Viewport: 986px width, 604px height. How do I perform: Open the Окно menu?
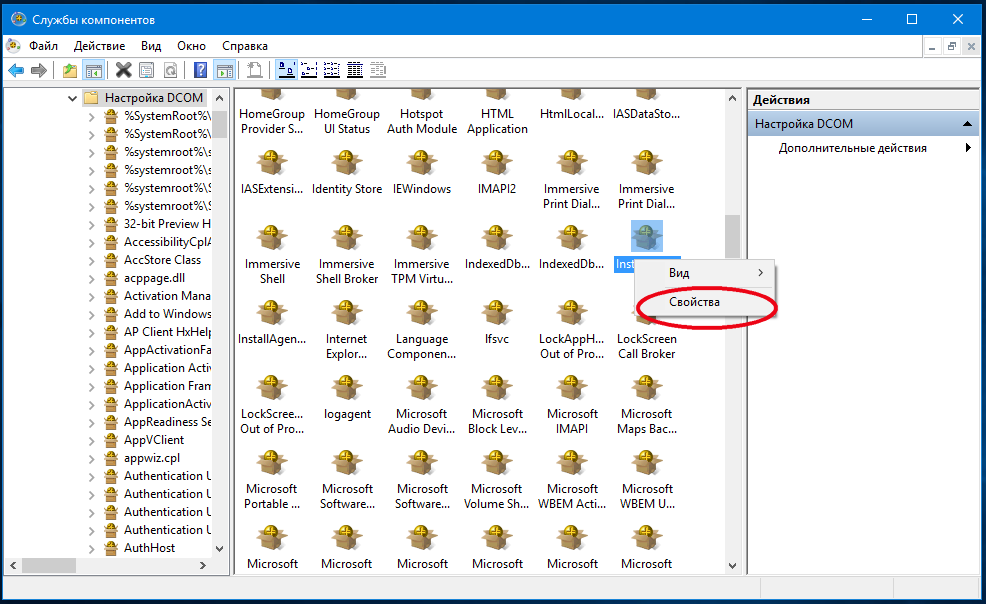coord(191,46)
